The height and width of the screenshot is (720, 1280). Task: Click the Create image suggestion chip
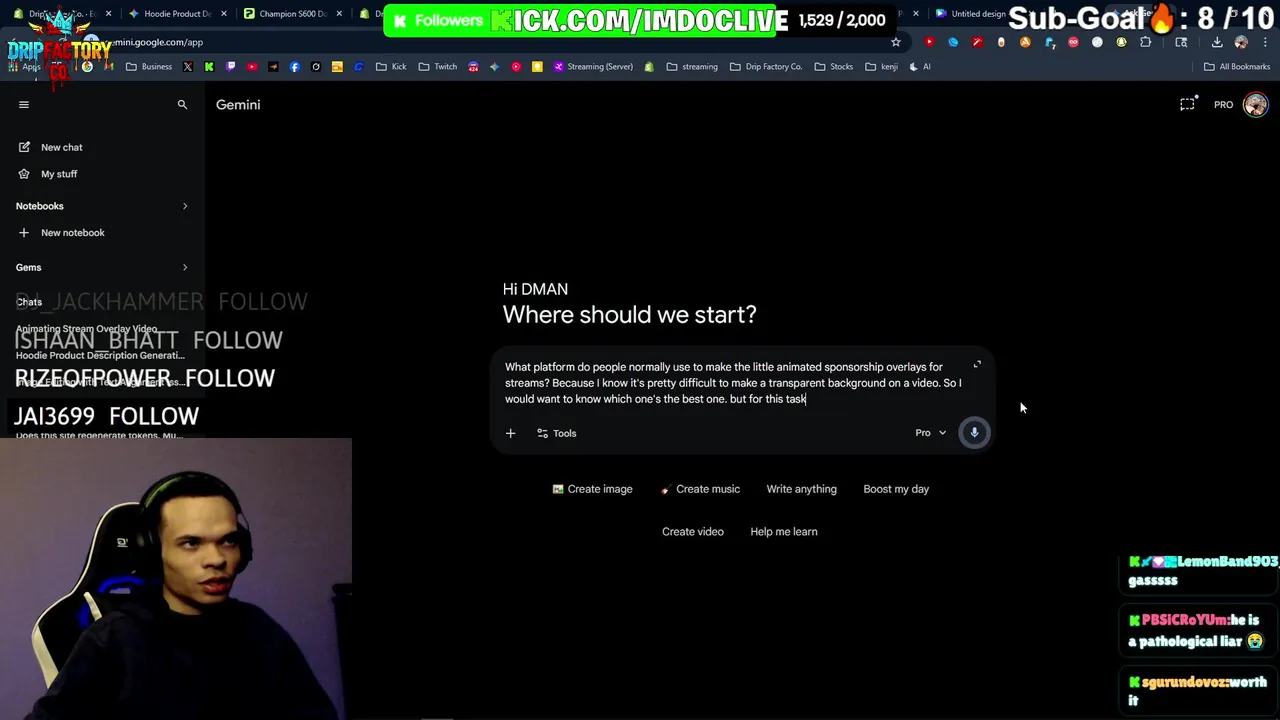click(x=592, y=489)
